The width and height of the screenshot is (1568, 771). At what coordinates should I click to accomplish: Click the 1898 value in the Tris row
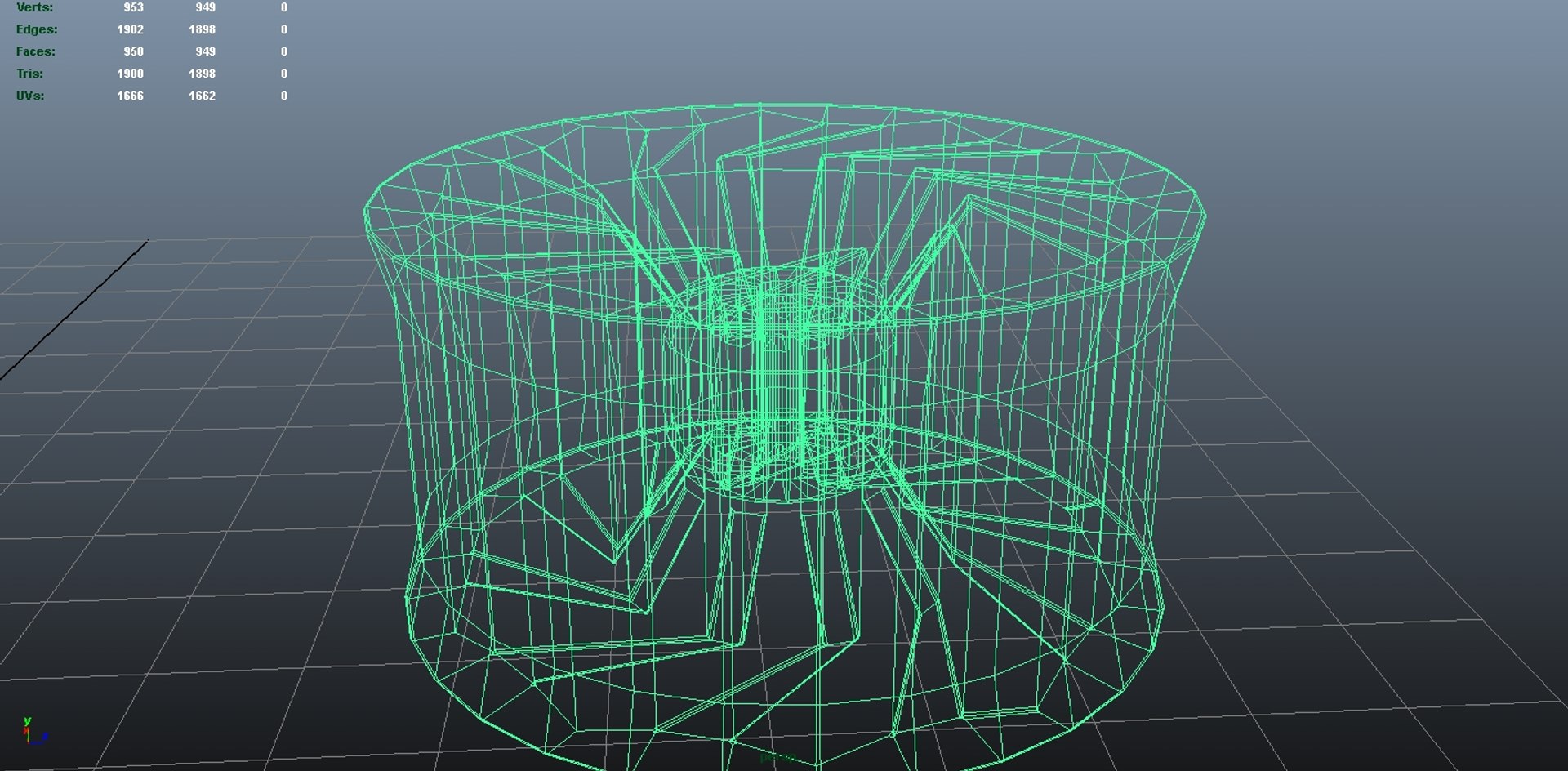pos(202,74)
